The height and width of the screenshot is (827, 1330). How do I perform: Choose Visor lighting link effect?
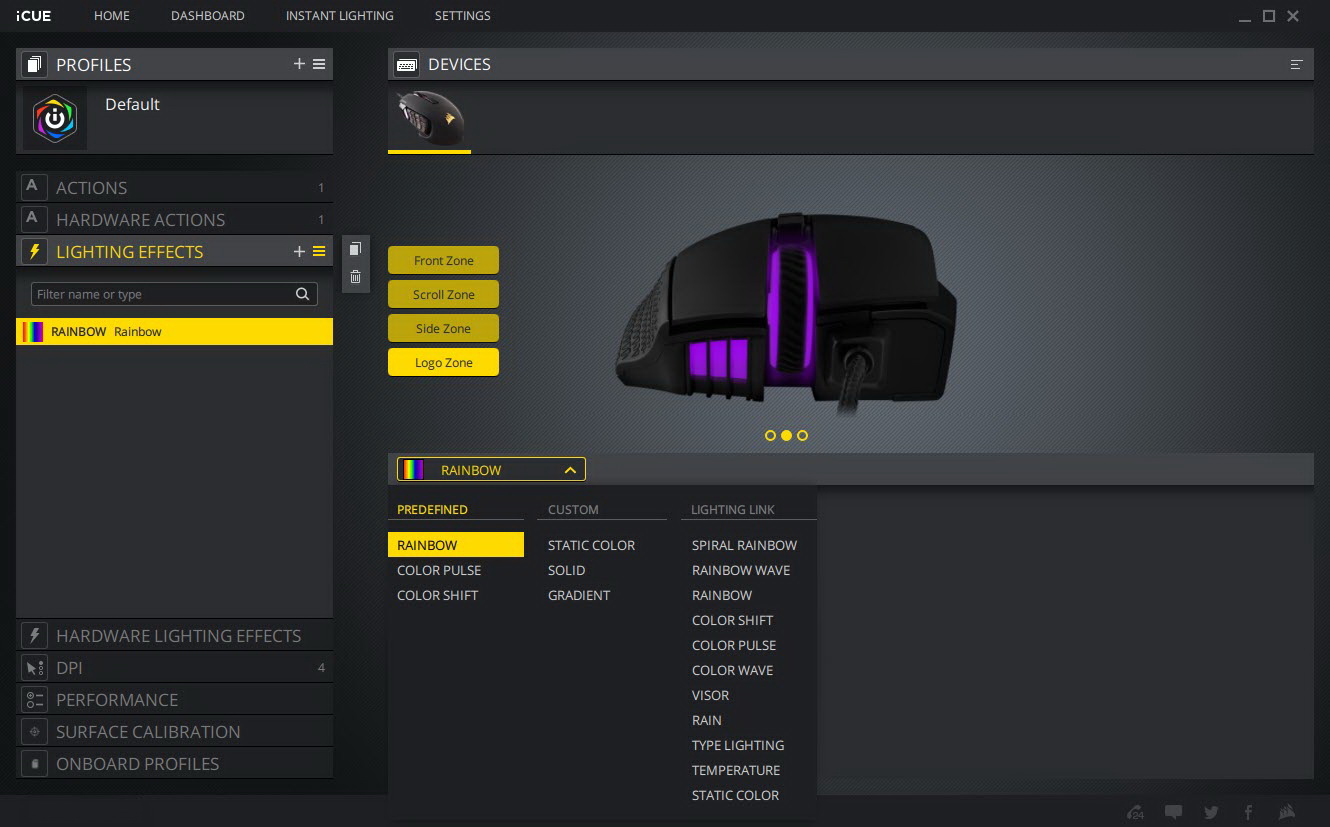[x=710, y=695]
